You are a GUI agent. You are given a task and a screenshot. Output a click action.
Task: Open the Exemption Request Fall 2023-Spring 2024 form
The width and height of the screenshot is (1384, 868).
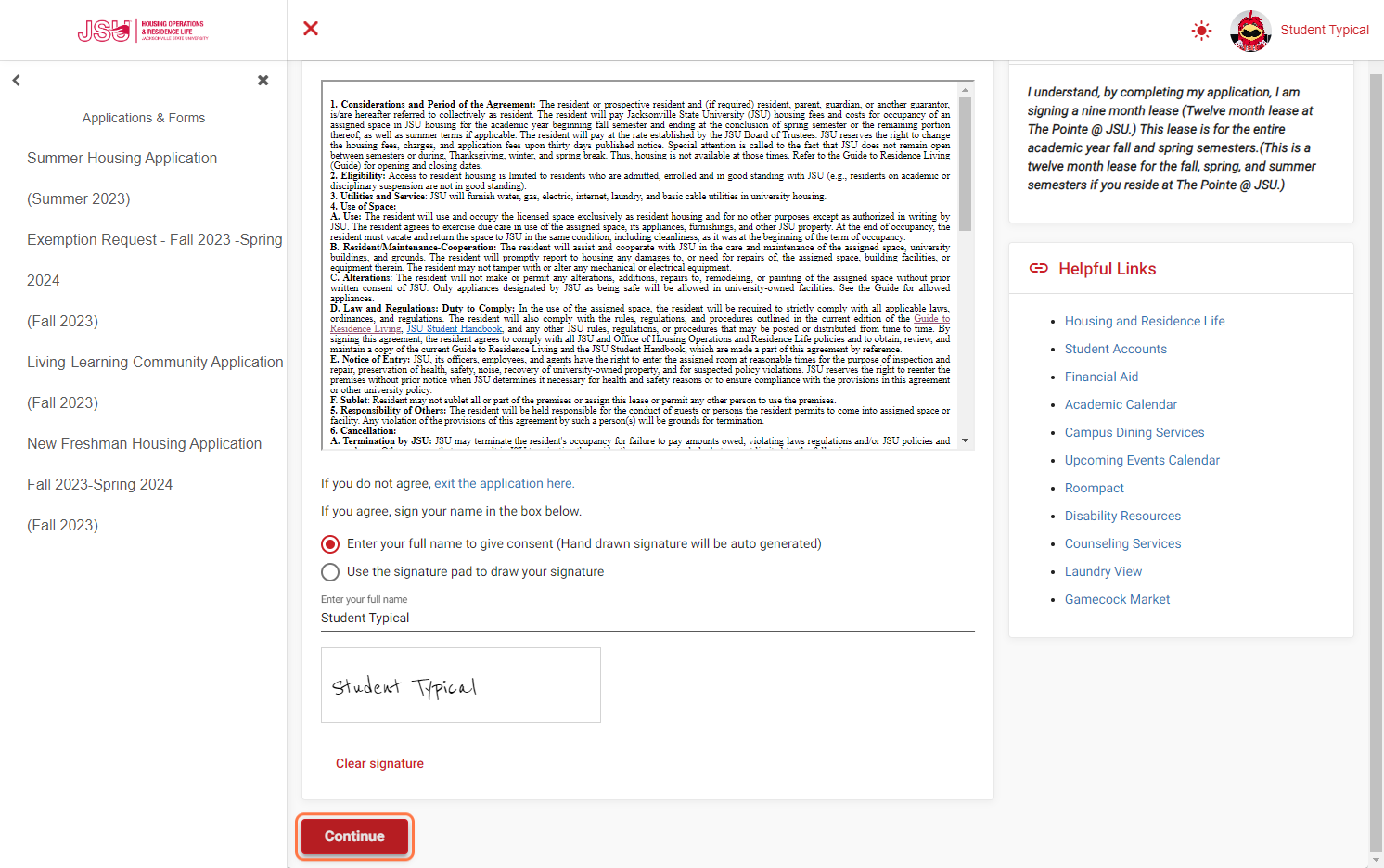154,280
